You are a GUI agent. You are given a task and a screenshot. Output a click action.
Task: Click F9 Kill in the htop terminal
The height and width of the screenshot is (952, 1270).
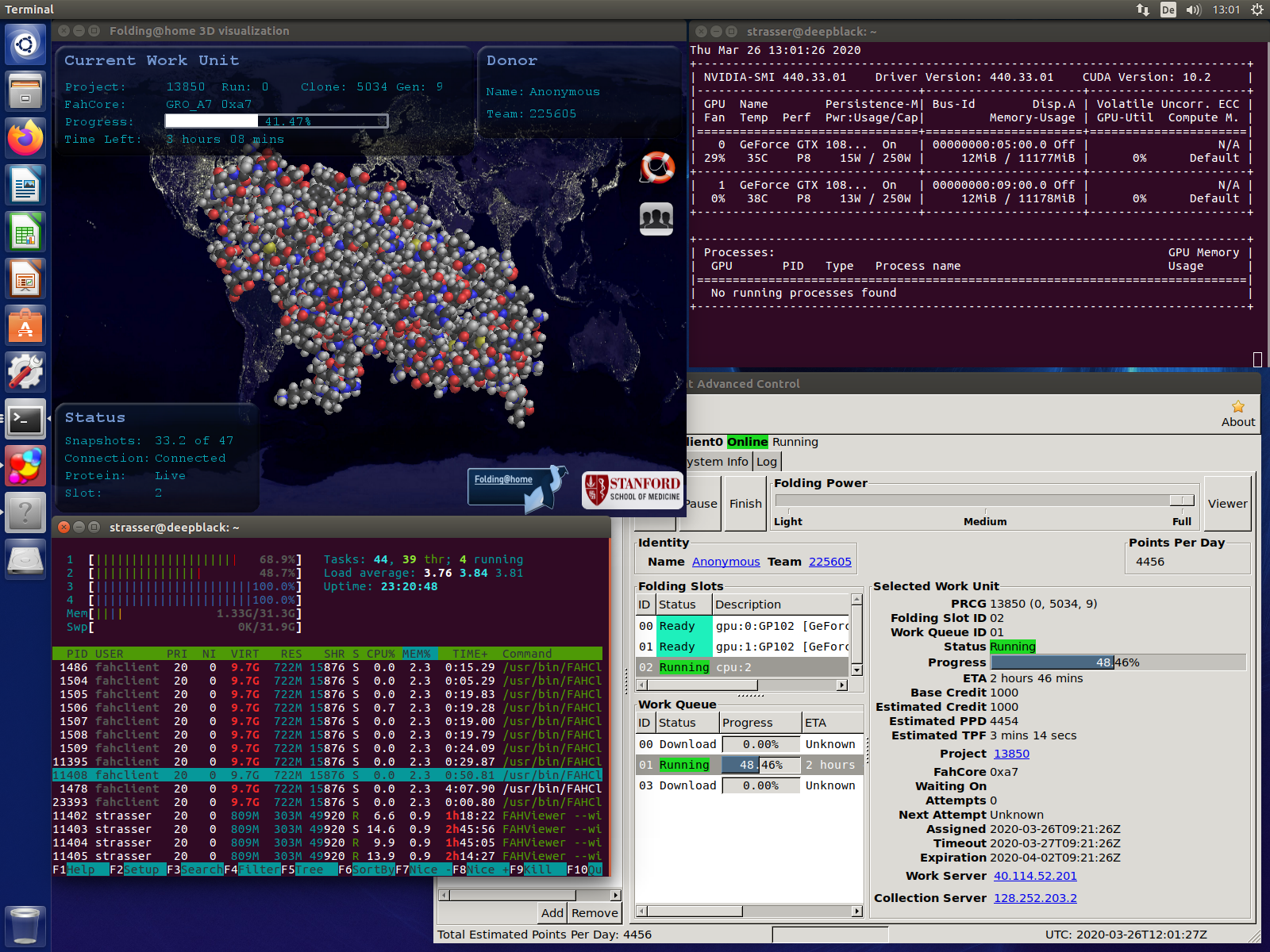click(x=537, y=869)
